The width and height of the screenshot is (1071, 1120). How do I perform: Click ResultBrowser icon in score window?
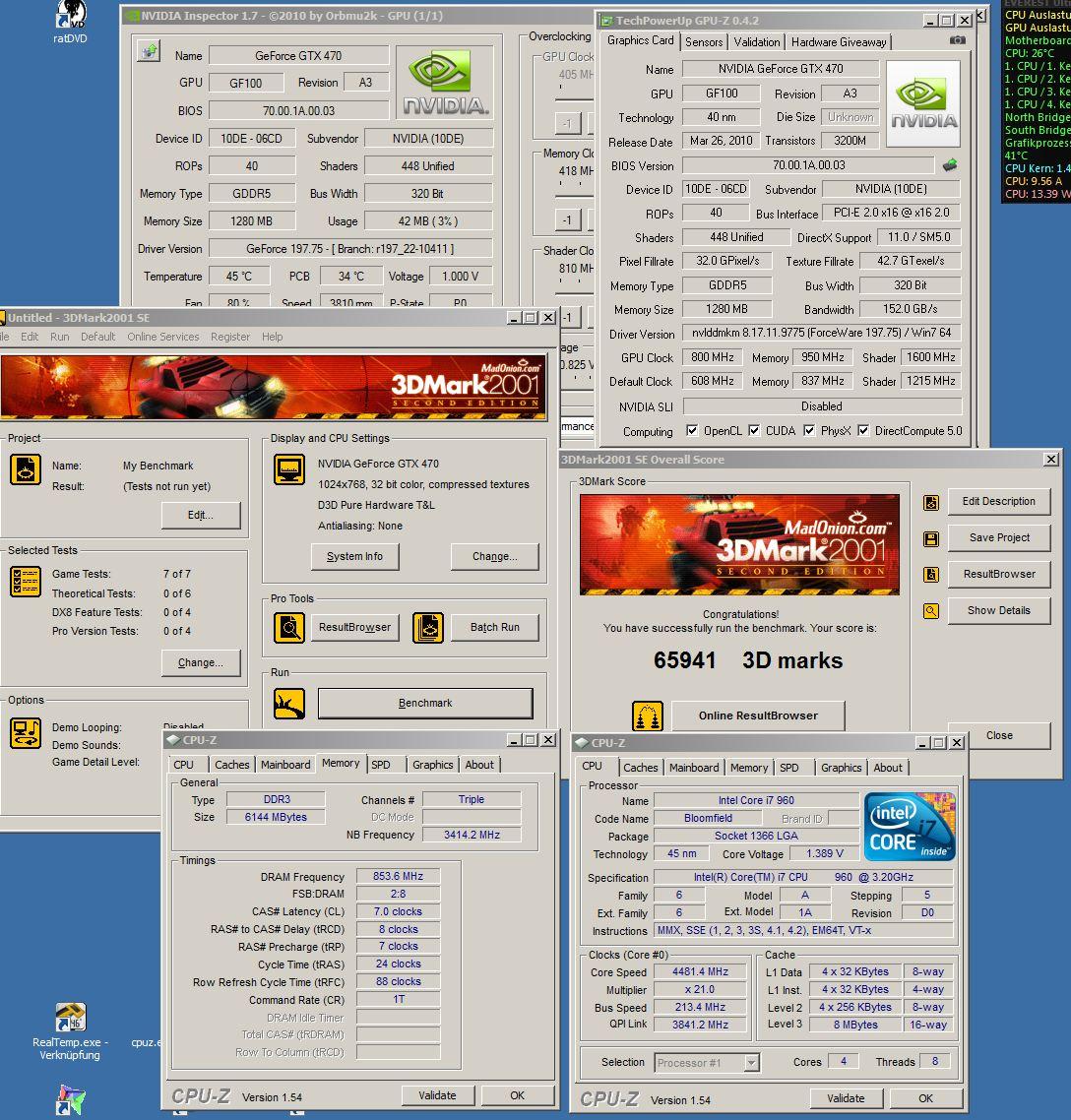pos(931,575)
